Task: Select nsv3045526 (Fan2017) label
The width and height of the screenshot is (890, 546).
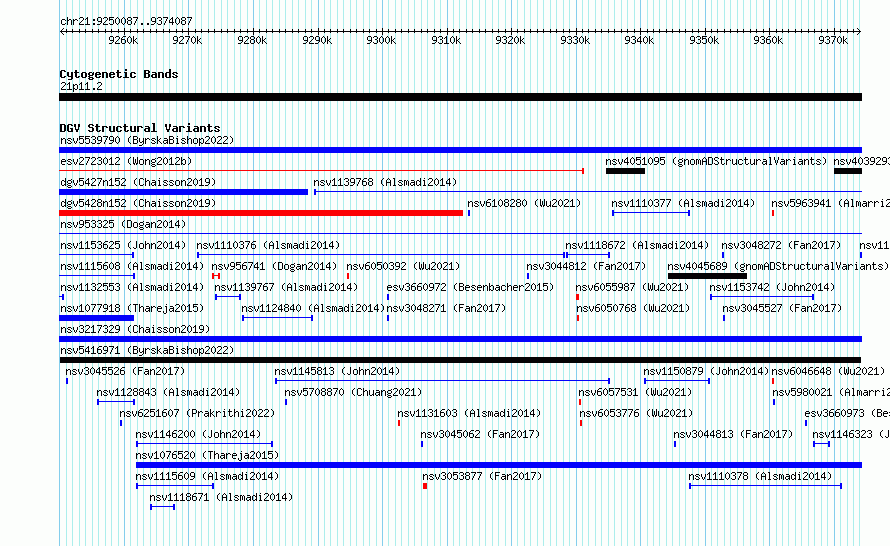Action: (x=125, y=371)
